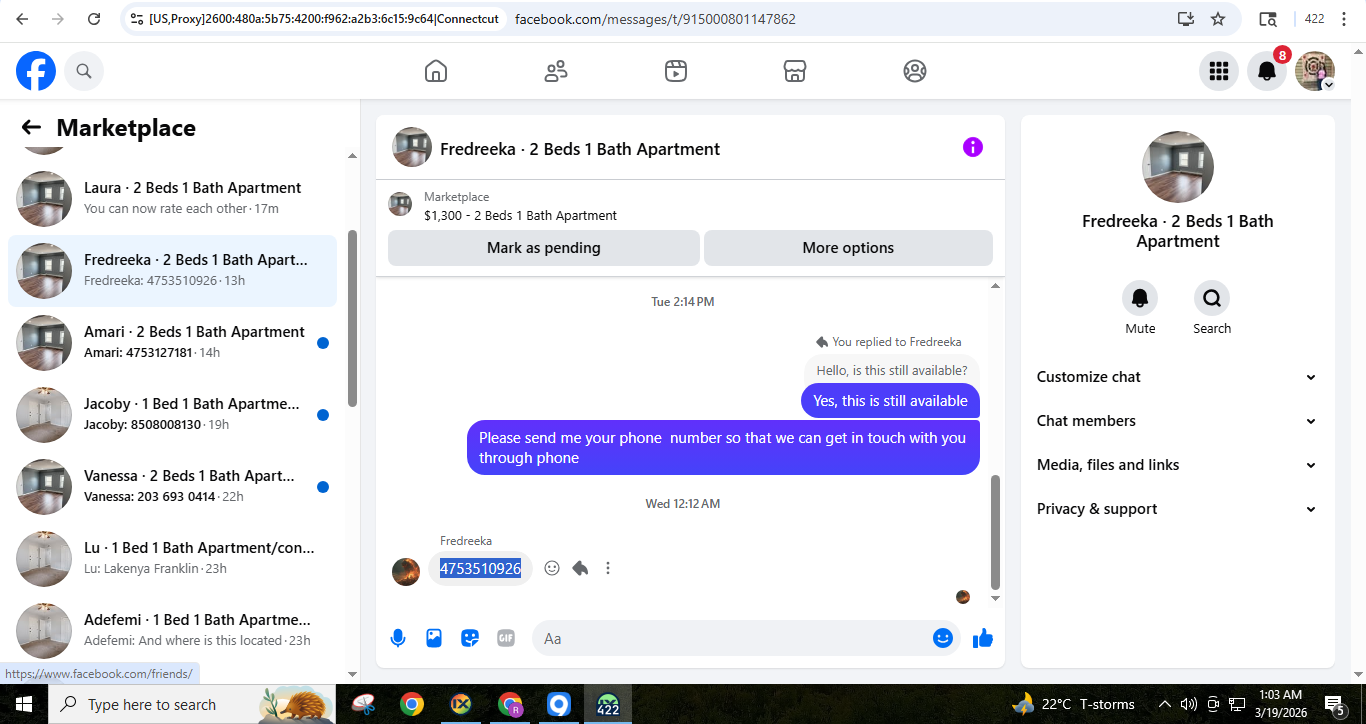The image size is (1366, 724).
Task: Click the install app icon in address bar
Action: click(x=1186, y=19)
